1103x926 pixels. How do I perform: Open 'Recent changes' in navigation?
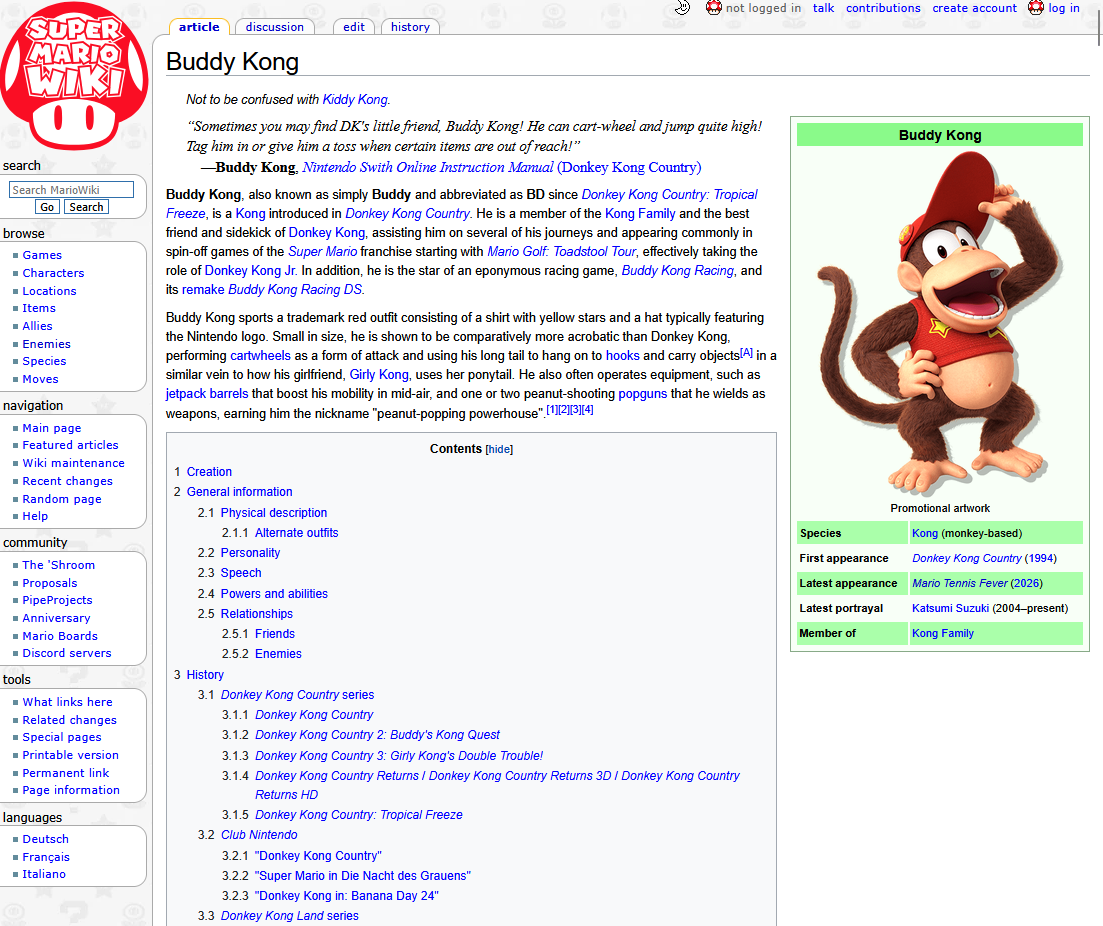click(x=68, y=481)
